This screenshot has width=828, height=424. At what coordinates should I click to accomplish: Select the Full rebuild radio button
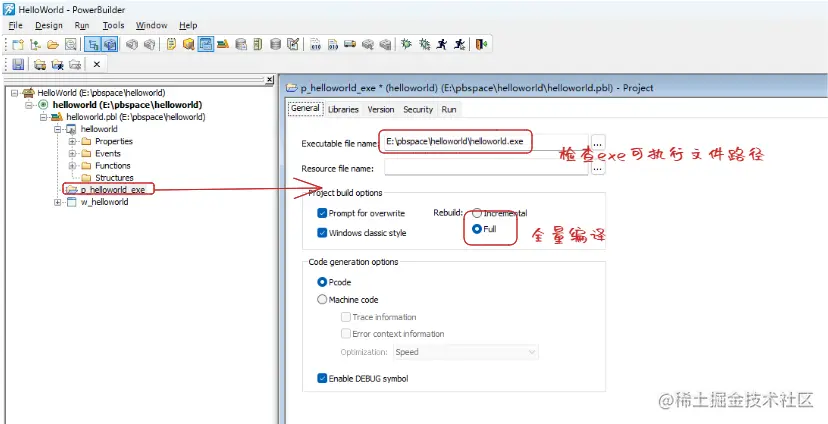[x=477, y=229]
